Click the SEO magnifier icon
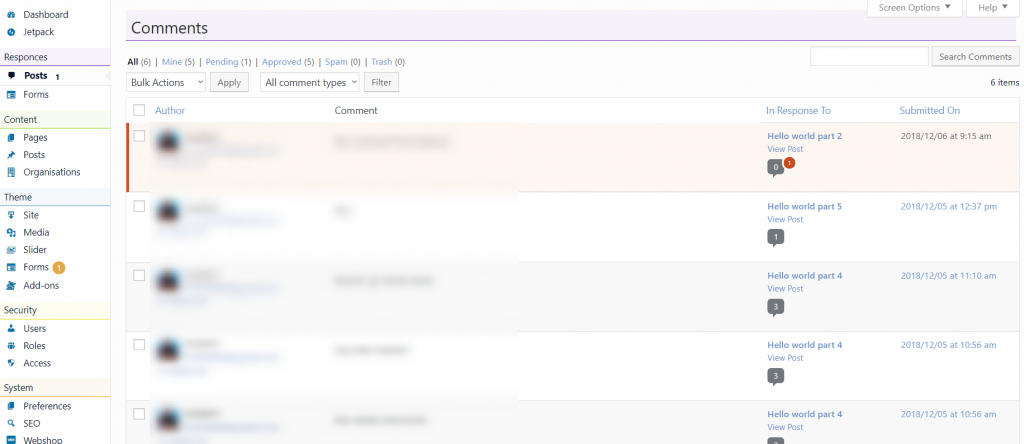Viewport: 1024px width, 444px height. pyautogui.click(x=11, y=423)
